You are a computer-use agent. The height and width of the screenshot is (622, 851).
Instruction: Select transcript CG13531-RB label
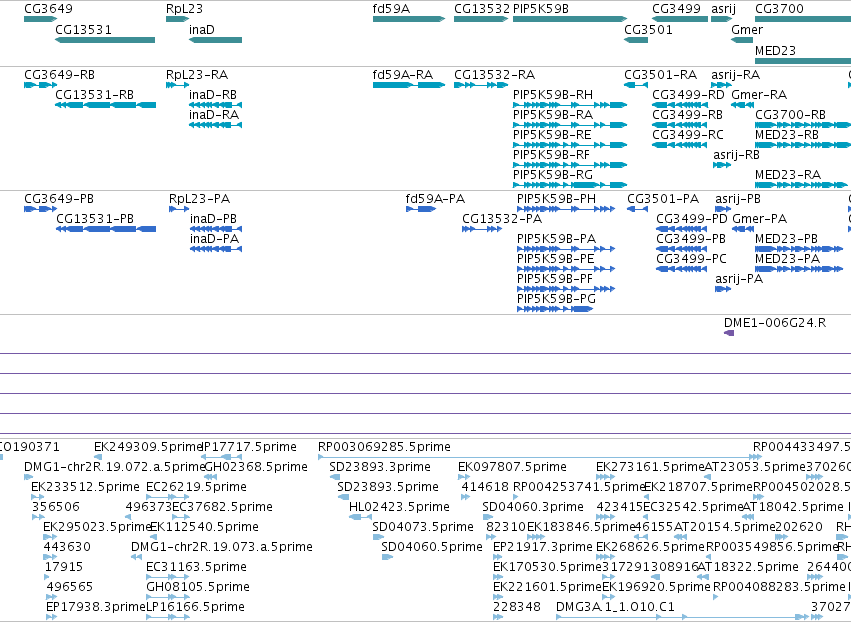point(94,95)
